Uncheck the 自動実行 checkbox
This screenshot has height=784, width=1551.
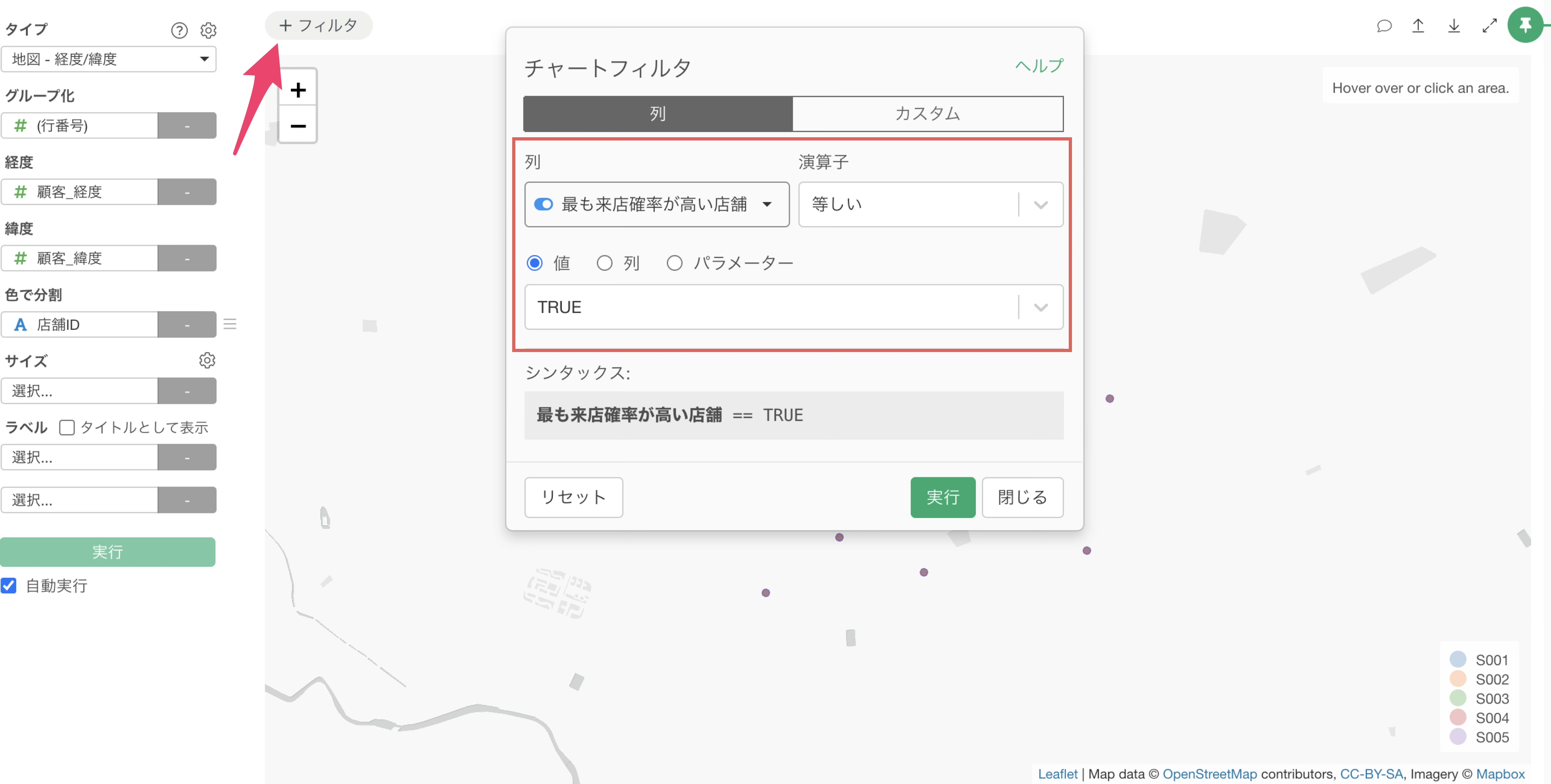pyautogui.click(x=9, y=585)
